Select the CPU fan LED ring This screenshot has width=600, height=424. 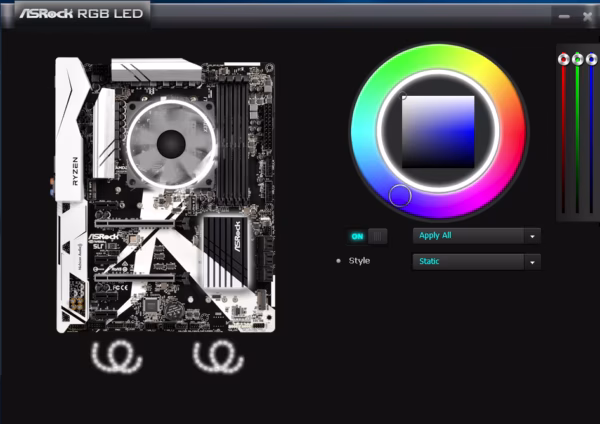(x=171, y=144)
